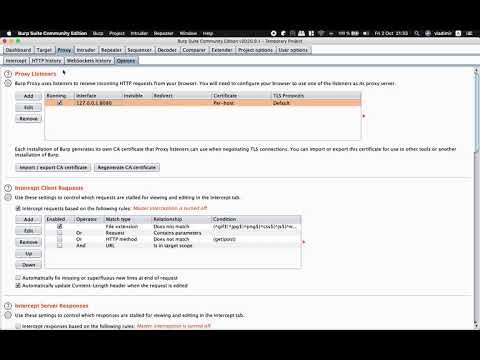The width and height of the screenshot is (480, 360).
Task: Open the Help menu
Action: click(208, 33)
